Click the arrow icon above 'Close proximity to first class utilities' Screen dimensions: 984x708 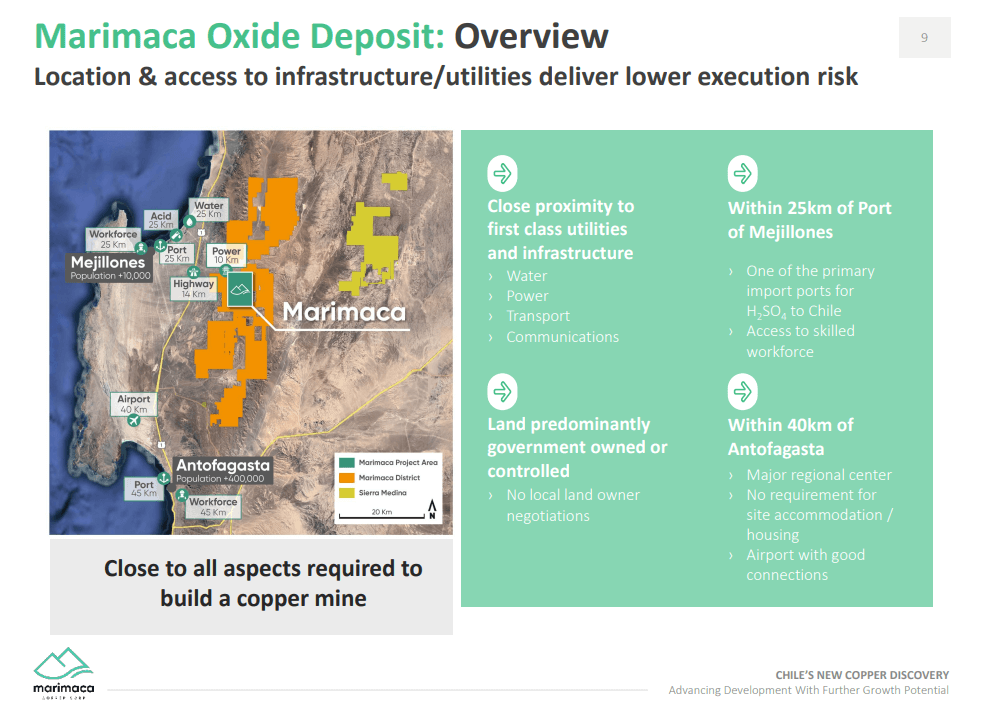(502, 173)
